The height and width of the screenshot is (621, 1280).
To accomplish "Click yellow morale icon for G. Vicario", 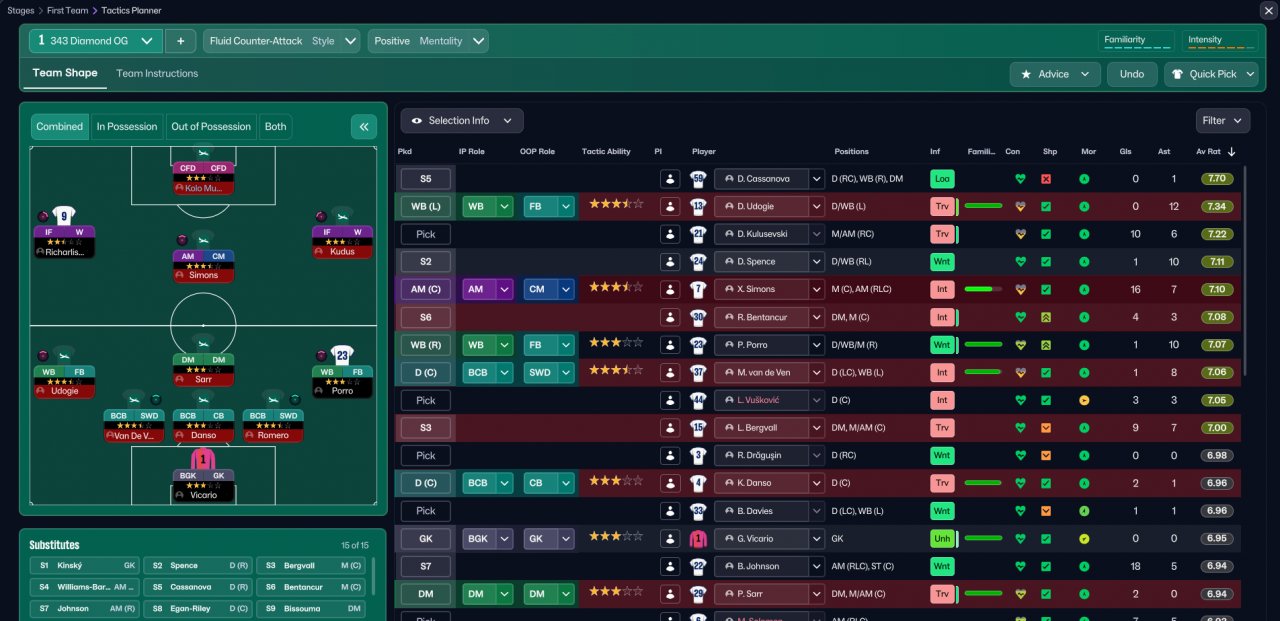I will click(x=1084, y=538).
